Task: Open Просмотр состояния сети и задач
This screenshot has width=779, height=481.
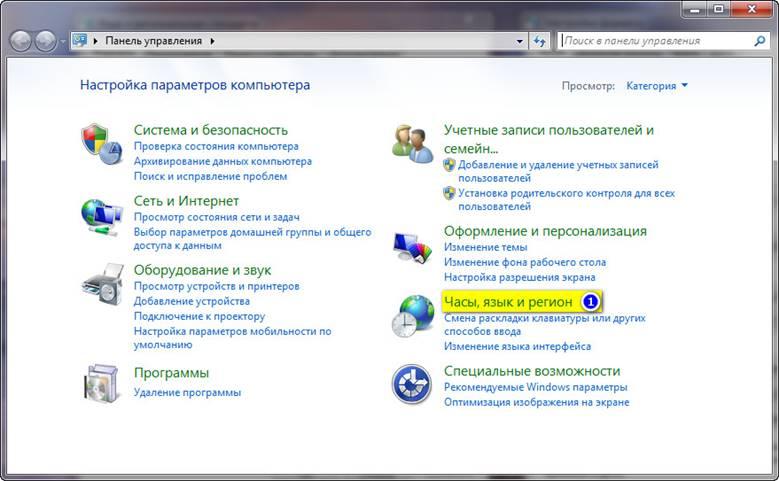Action: pos(217,217)
